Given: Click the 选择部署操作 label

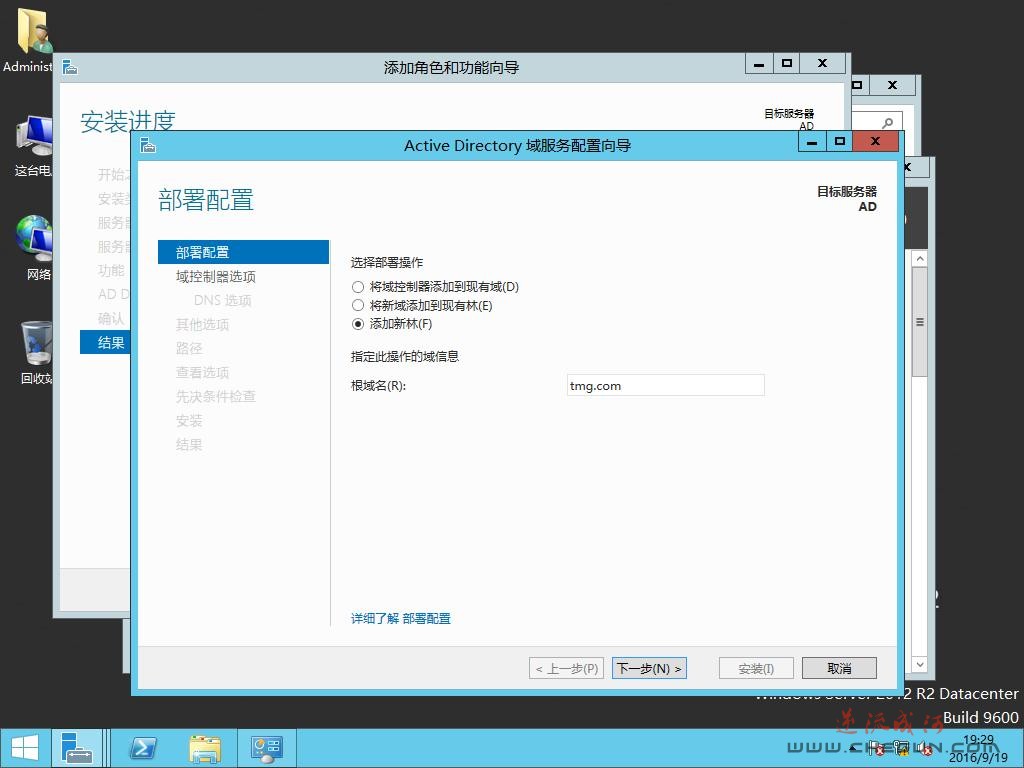Looking at the screenshot, I should tap(387, 263).
